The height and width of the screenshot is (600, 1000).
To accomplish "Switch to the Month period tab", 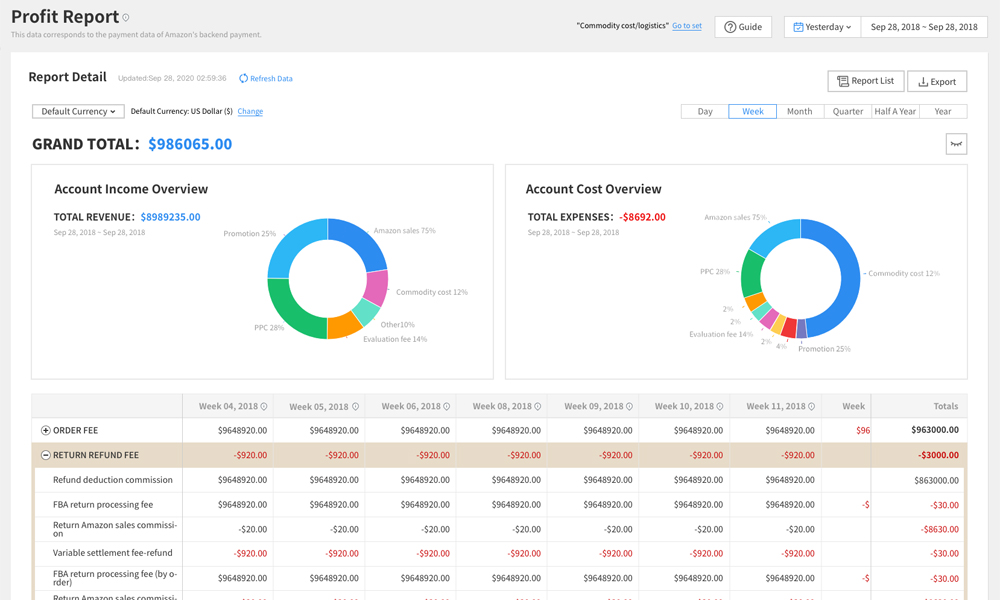I will click(799, 111).
